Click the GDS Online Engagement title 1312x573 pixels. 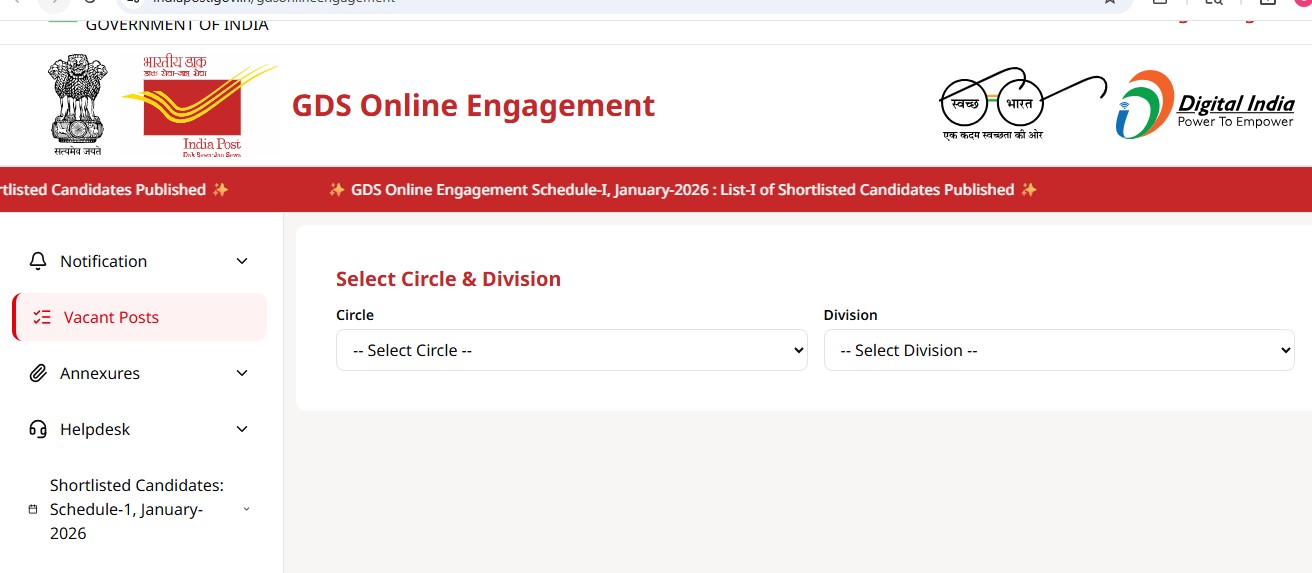click(473, 105)
